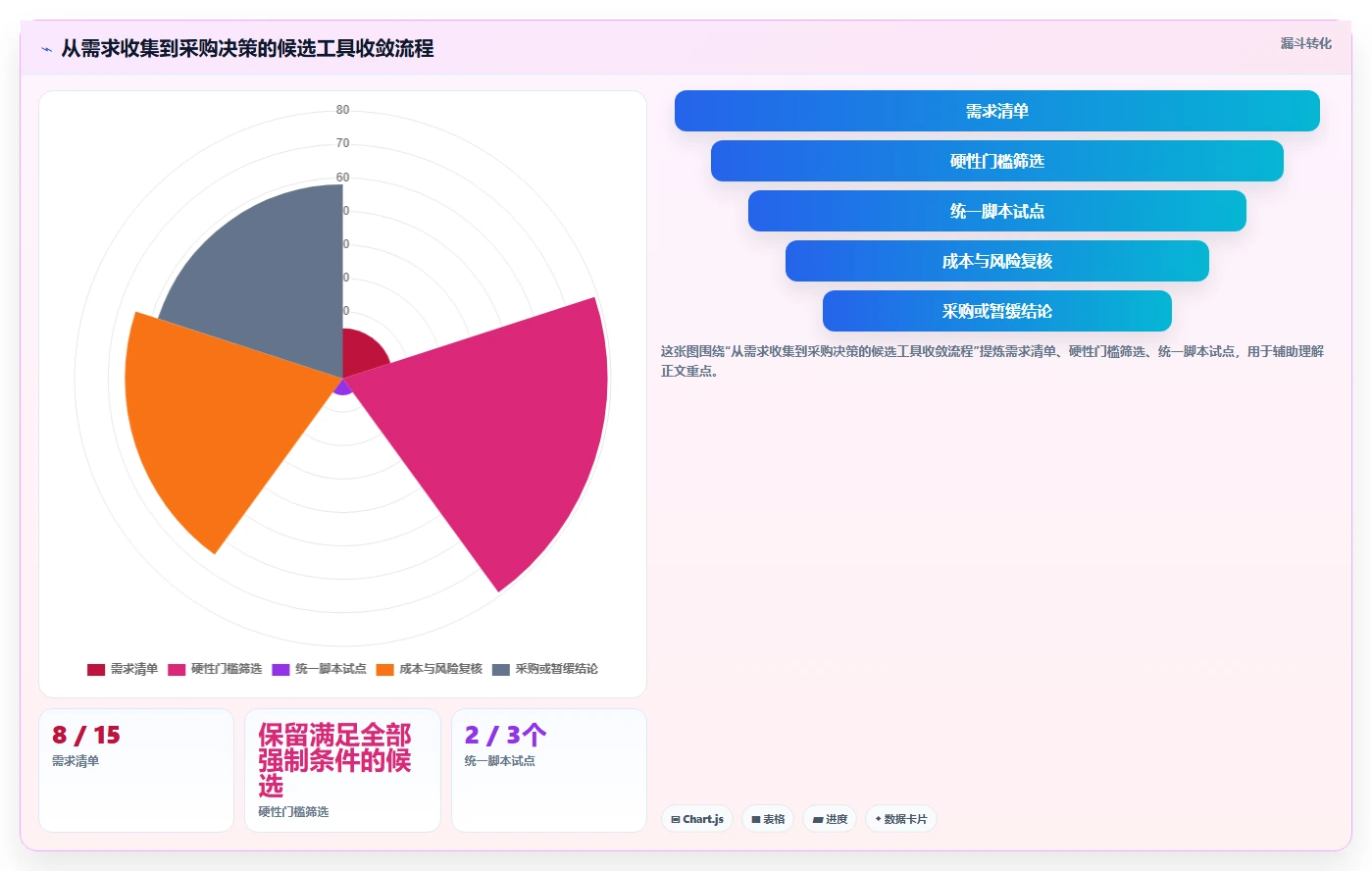The width and height of the screenshot is (1372, 871).
Task: Toggle 采购或暂缓结论 legend gray swatch
Action: (501, 669)
